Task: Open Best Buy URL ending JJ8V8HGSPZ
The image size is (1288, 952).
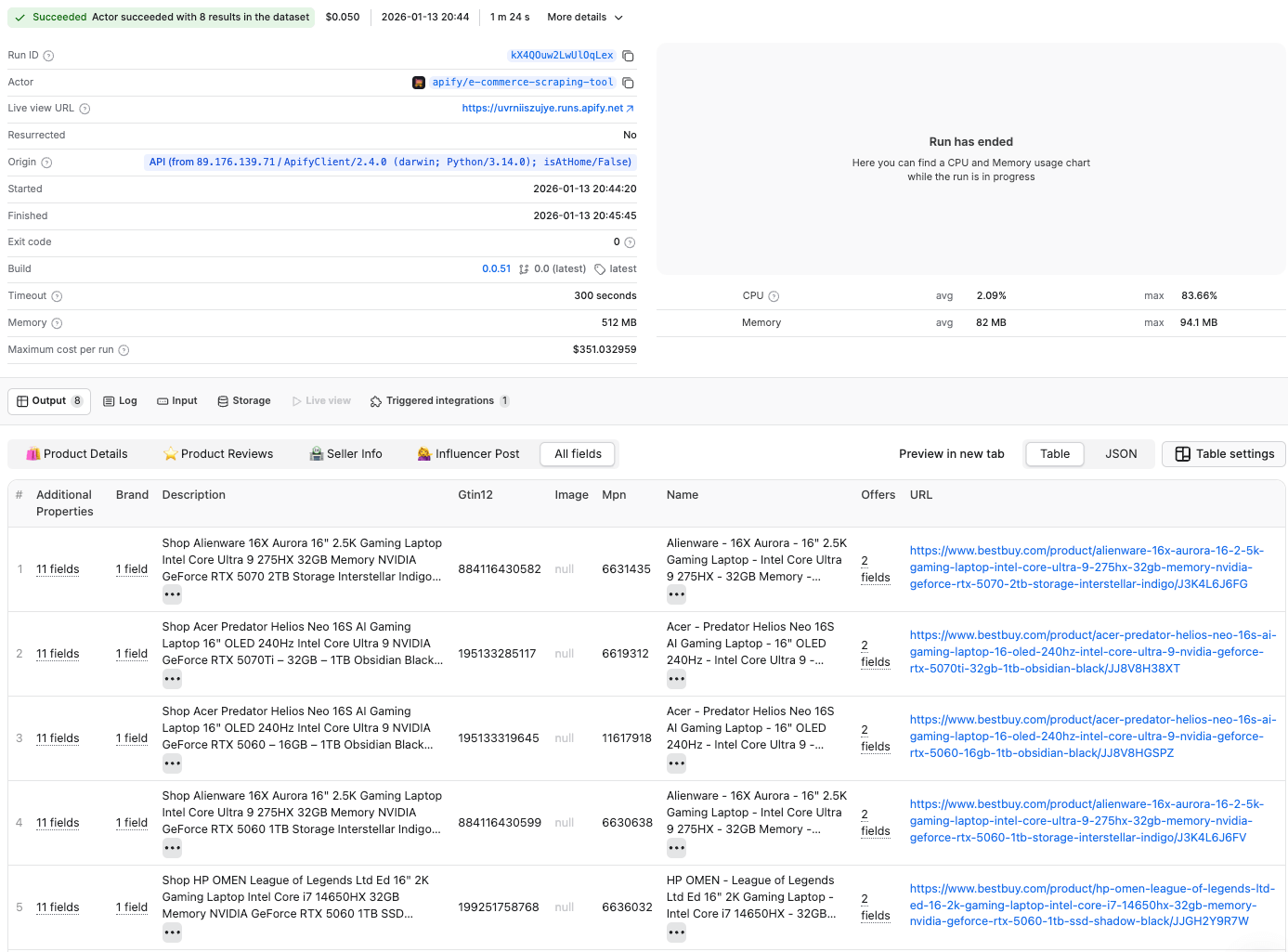Action: point(1093,737)
